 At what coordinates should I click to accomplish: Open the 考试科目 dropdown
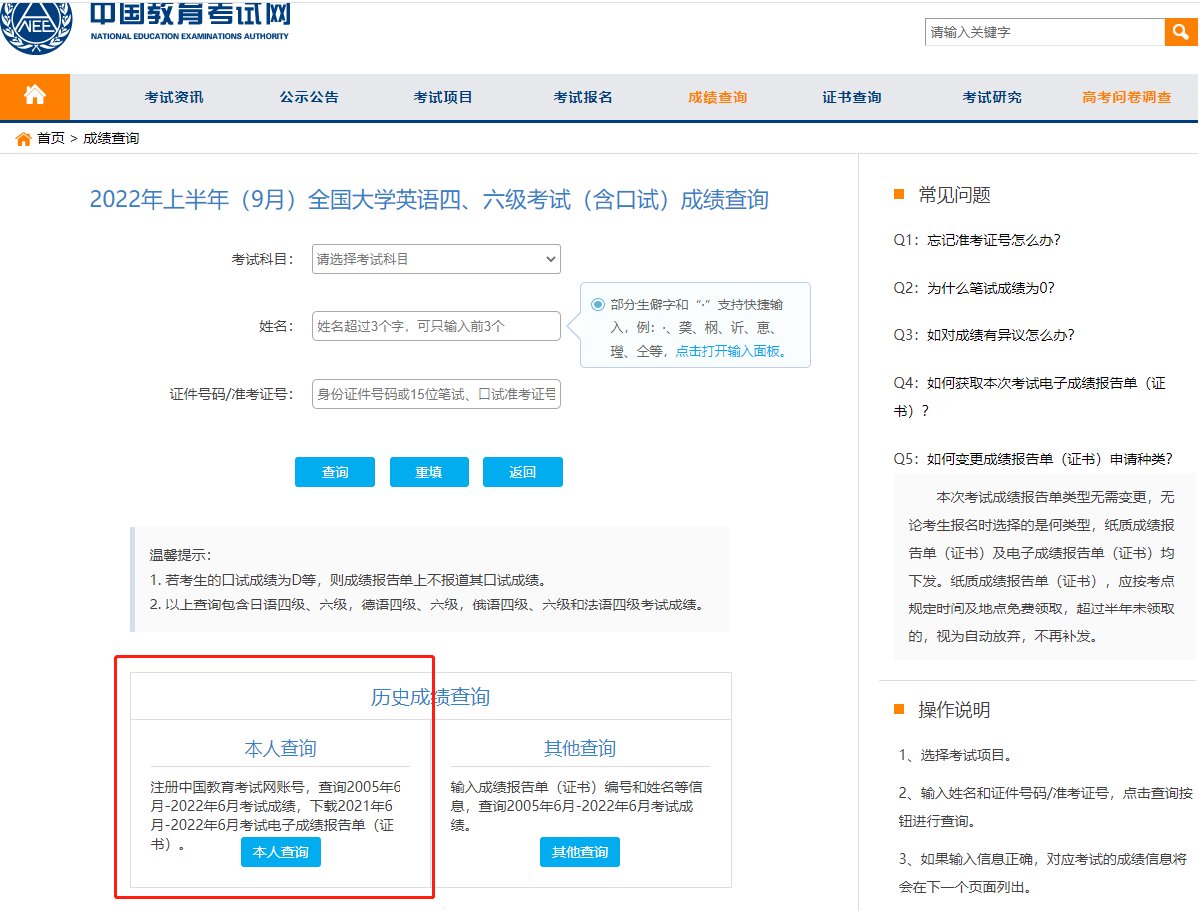(x=436, y=259)
